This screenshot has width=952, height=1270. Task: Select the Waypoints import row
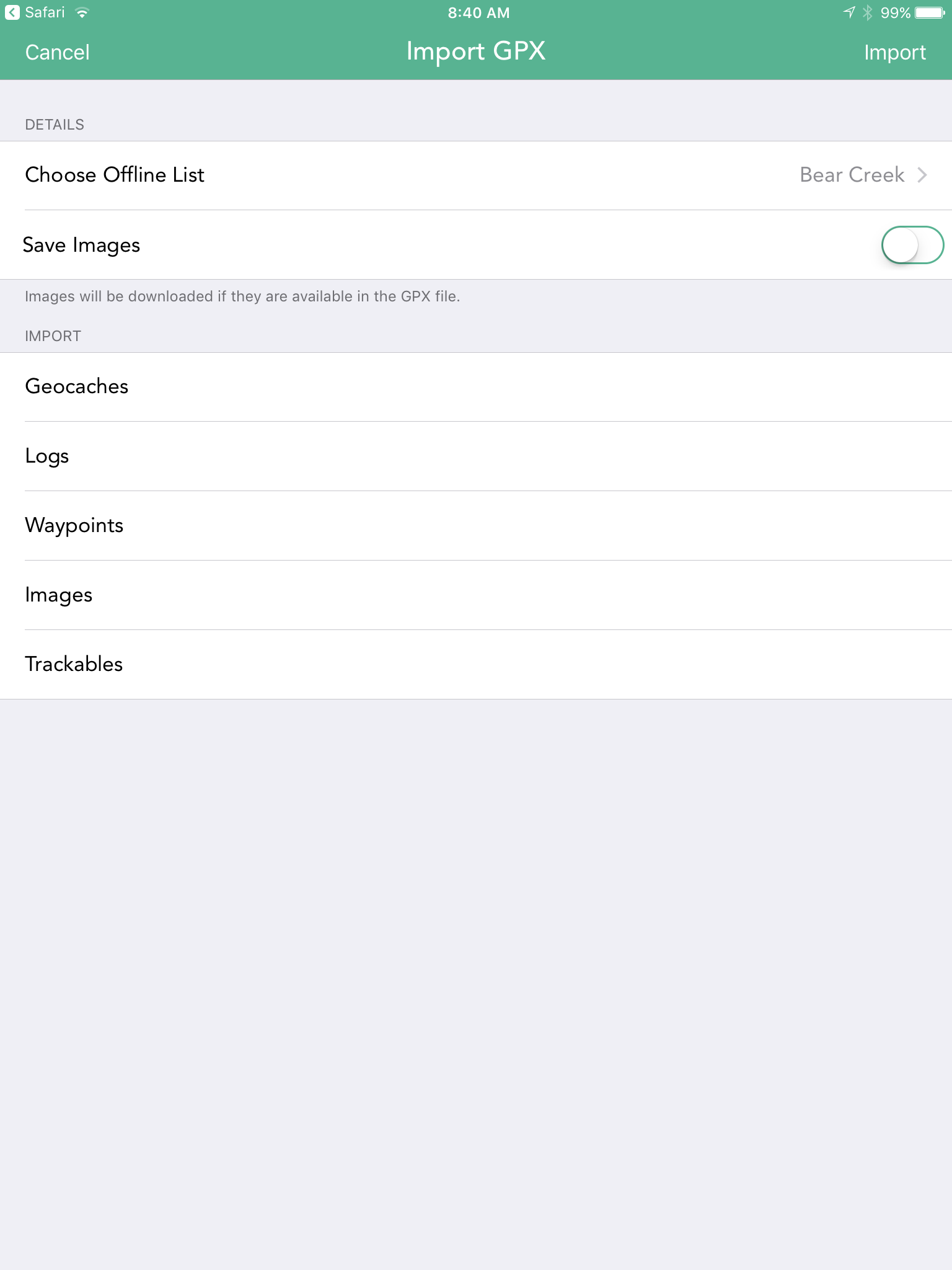(476, 526)
